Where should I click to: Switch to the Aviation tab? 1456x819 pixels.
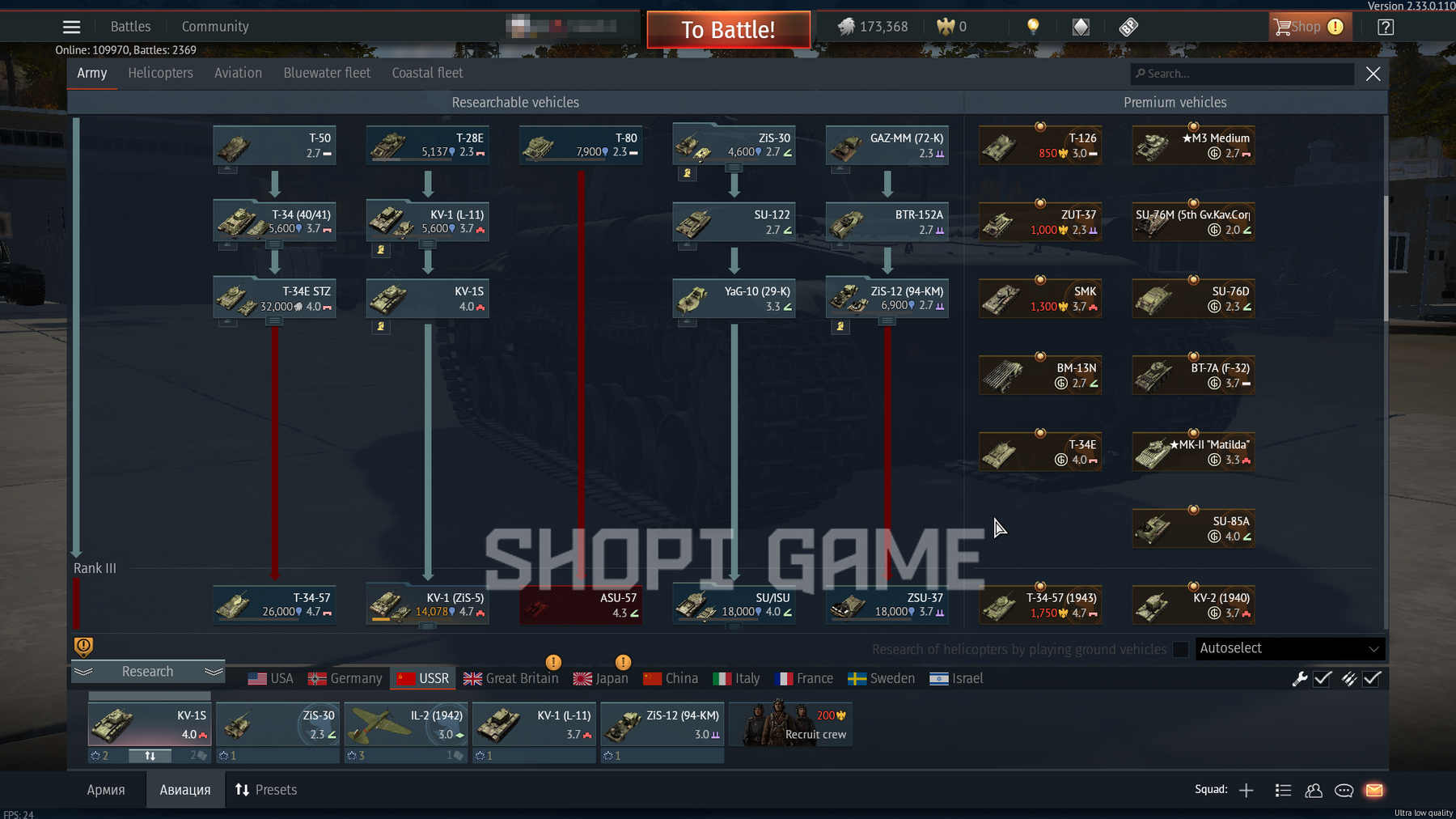pos(238,73)
